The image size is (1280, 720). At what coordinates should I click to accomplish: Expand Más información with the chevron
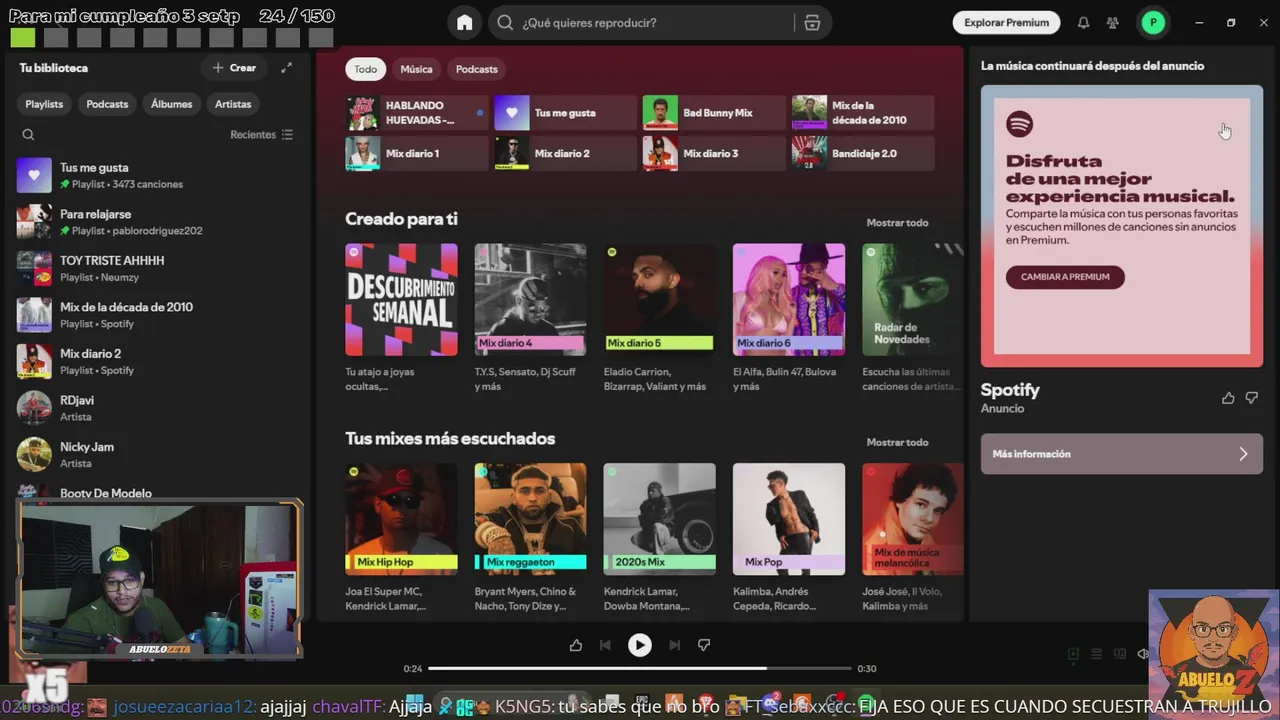click(x=1243, y=454)
